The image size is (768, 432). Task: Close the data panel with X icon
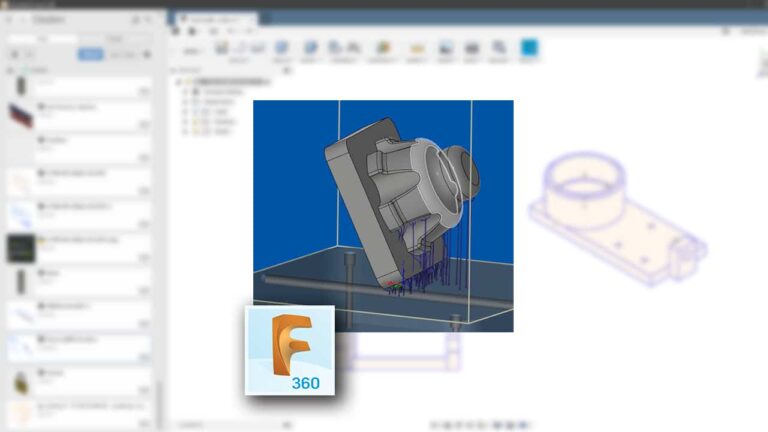(x=149, y=20)
